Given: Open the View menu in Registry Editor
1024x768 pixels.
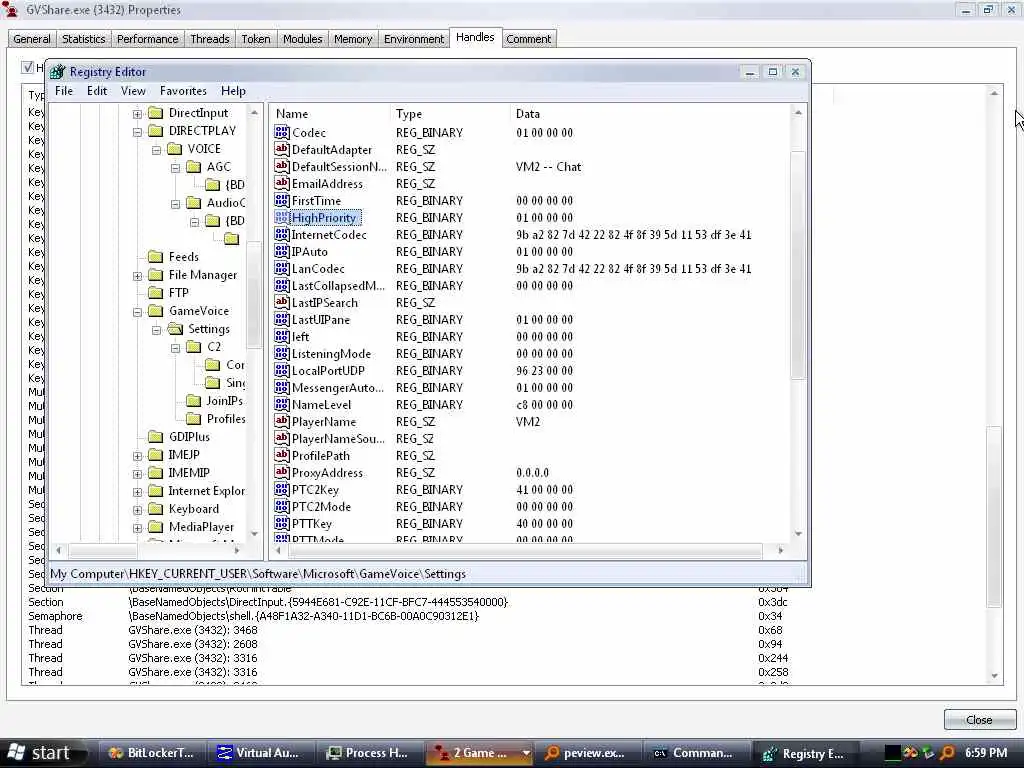Looking at the screenshot, I should [133, 91].
